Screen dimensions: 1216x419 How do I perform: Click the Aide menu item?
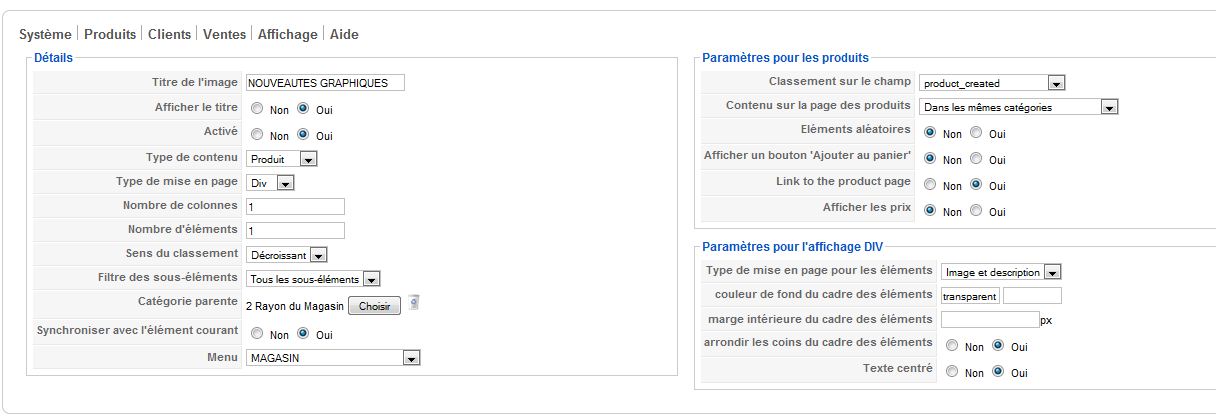click(x=344, y=34)
